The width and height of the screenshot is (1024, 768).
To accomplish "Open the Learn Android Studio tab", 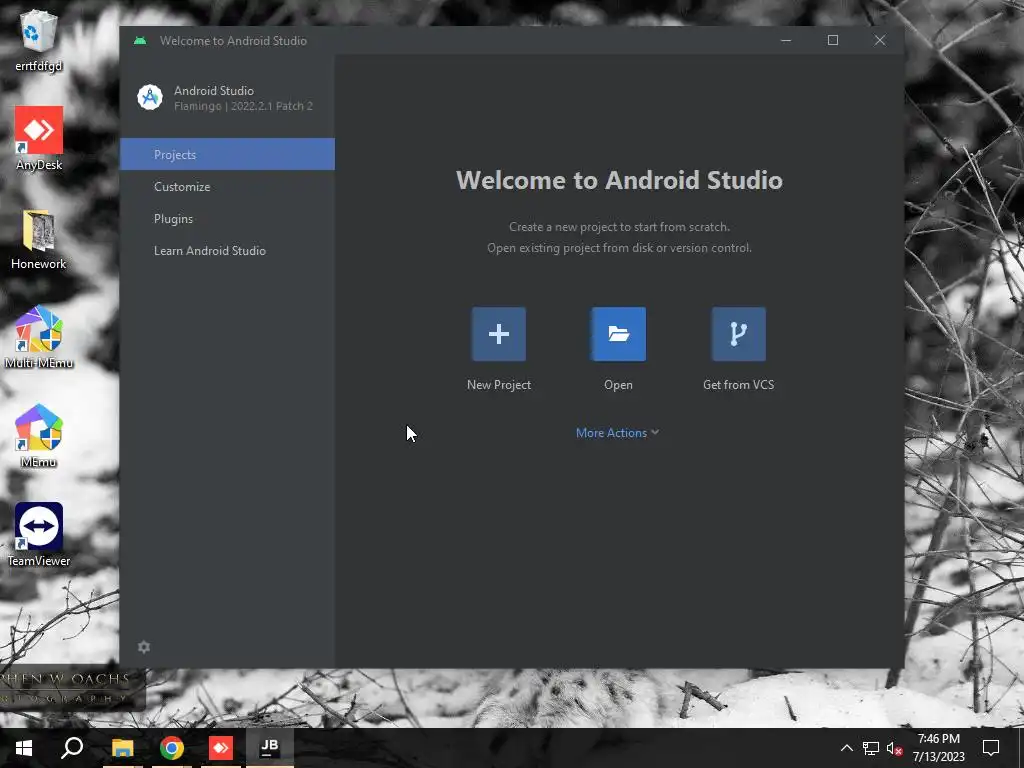I will click(227, 250).
